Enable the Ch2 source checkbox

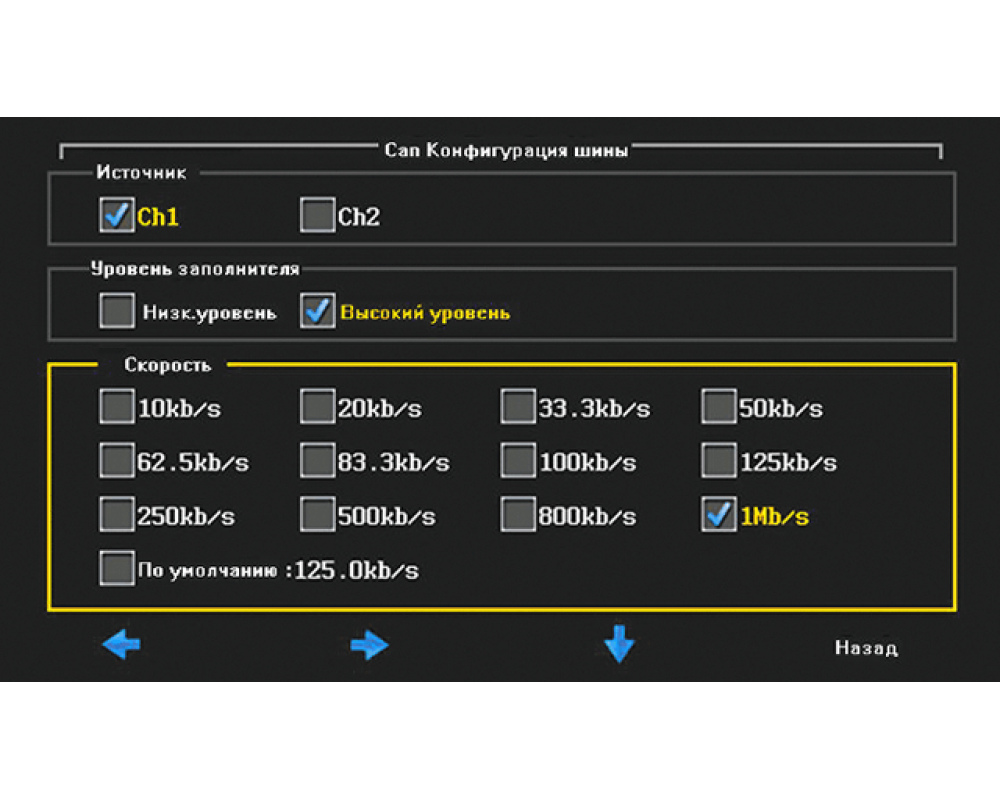click(317, 216)
